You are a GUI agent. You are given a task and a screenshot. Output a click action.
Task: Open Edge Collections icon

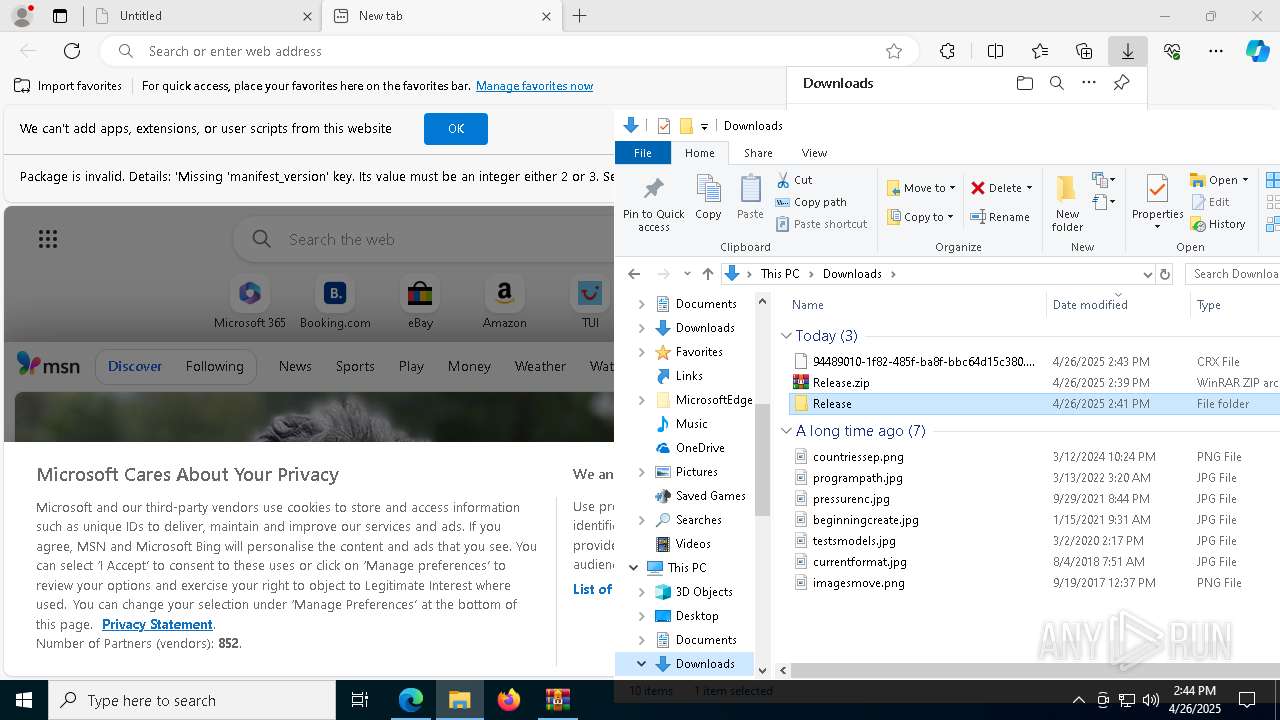[x=1084, y=51]
